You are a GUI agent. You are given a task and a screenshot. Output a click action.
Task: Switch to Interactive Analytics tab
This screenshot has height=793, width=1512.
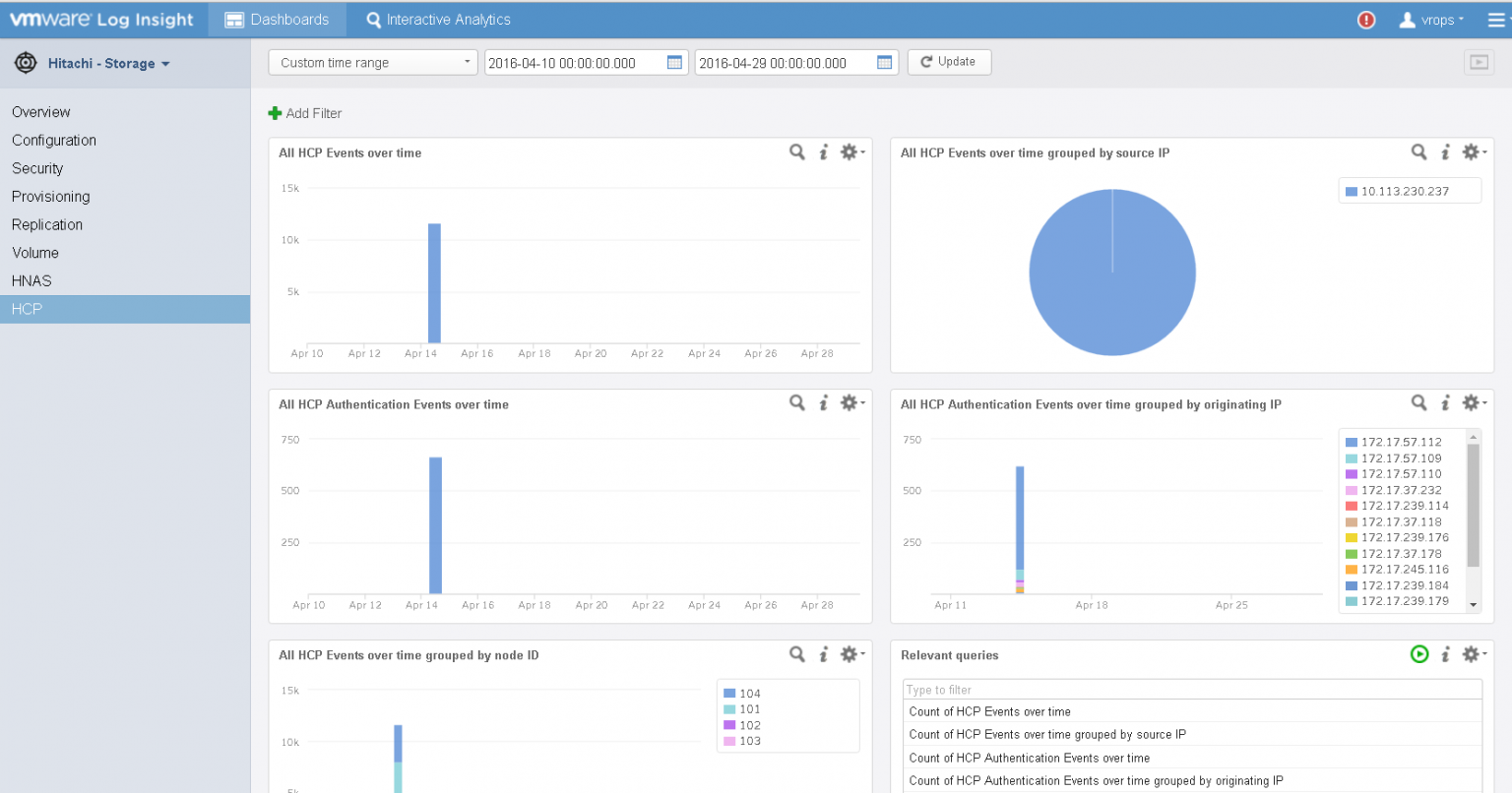438,20
